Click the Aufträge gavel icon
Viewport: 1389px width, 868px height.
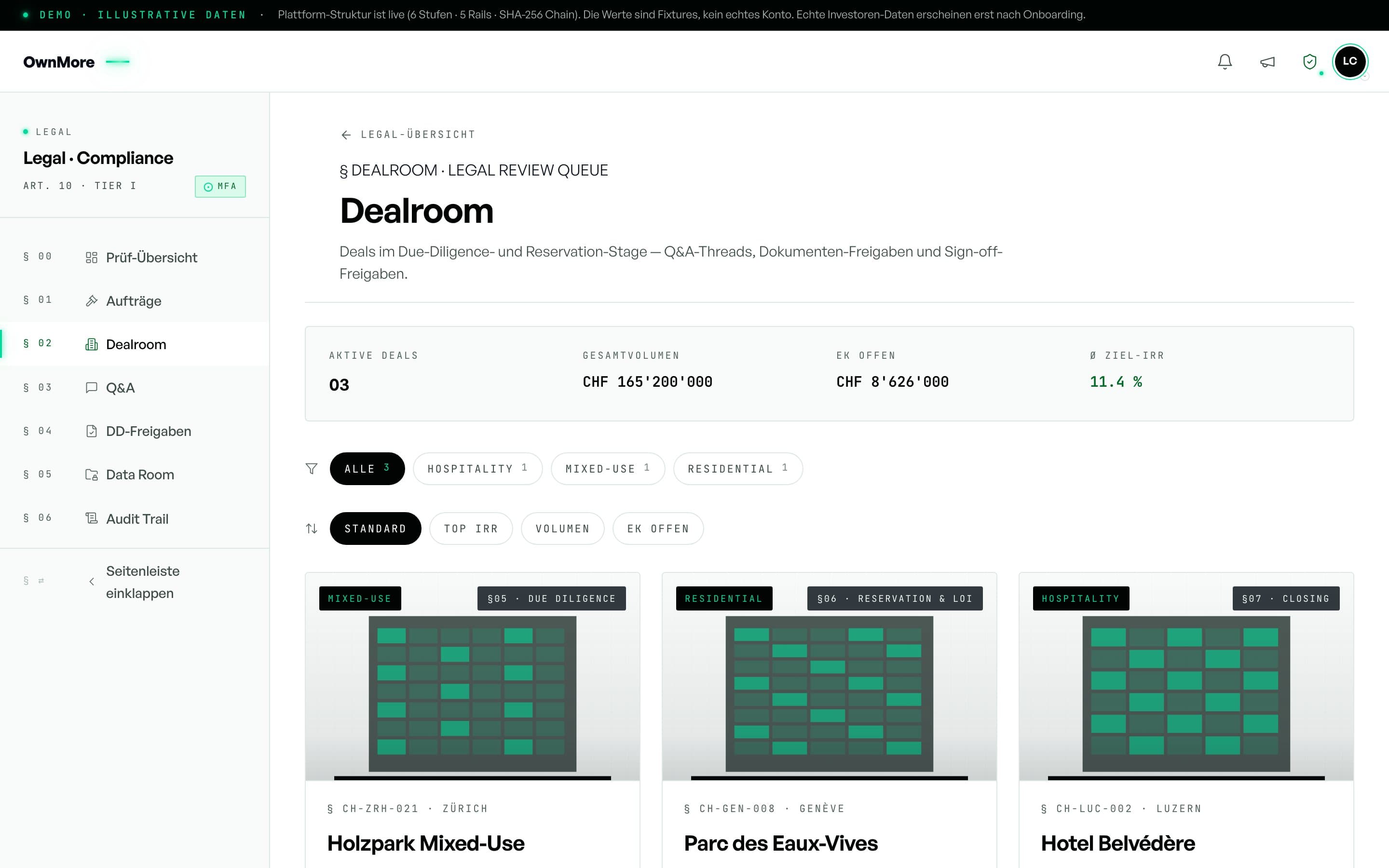tap(91, 301)
